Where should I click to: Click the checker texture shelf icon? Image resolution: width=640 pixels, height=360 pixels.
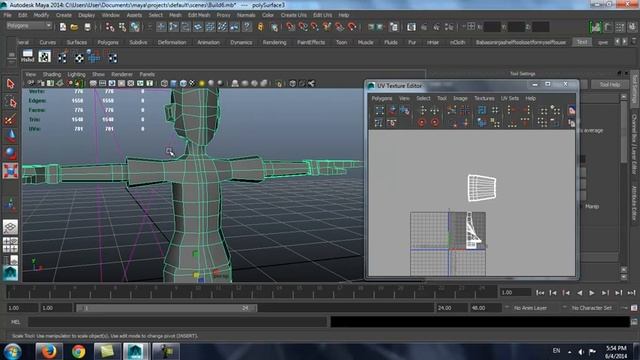coord(44,57)
